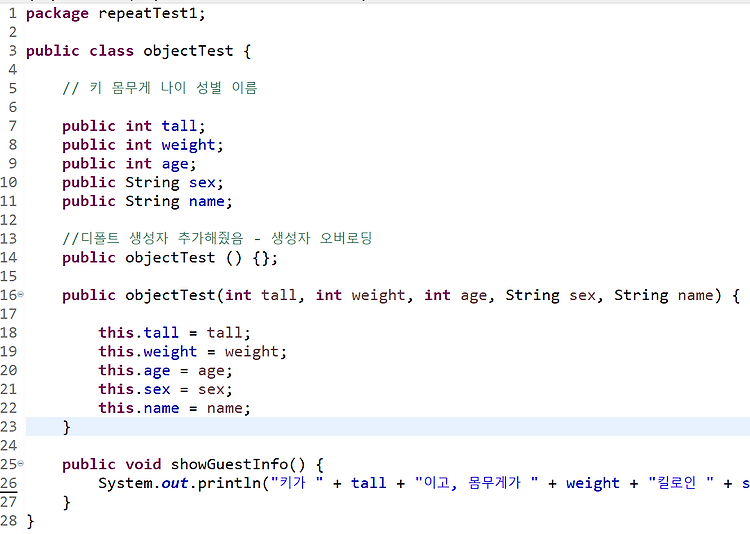Click the package name repeatTest1
Image resolution: width=750 pixels, height=534 pixels.
click(148, 14)
